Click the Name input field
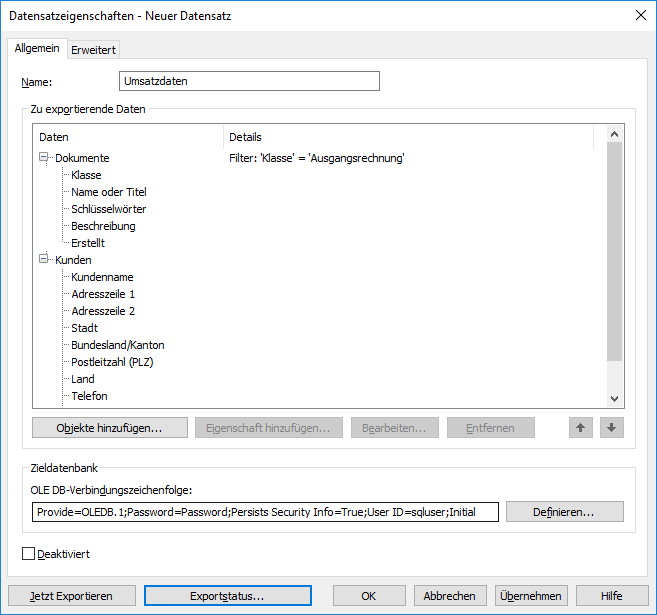The image size is (657, 615). [x=249, y=82]
